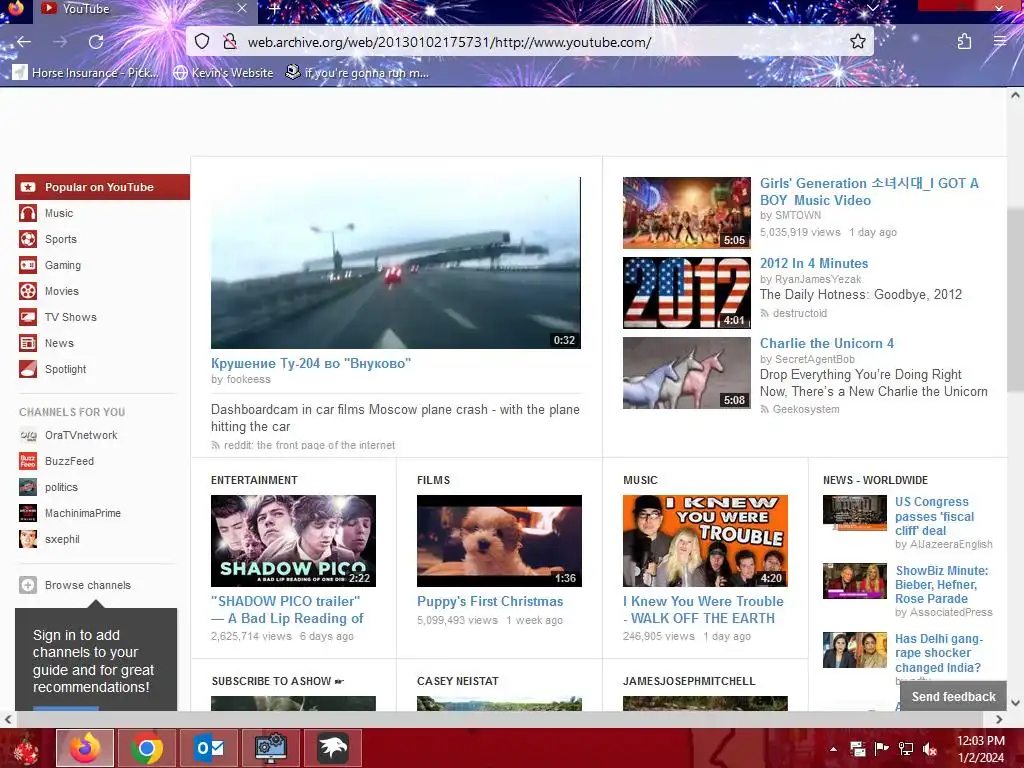Play the Moscow plane crash featured video
This screenshot has width=1024, height=768.
point(396,263)
